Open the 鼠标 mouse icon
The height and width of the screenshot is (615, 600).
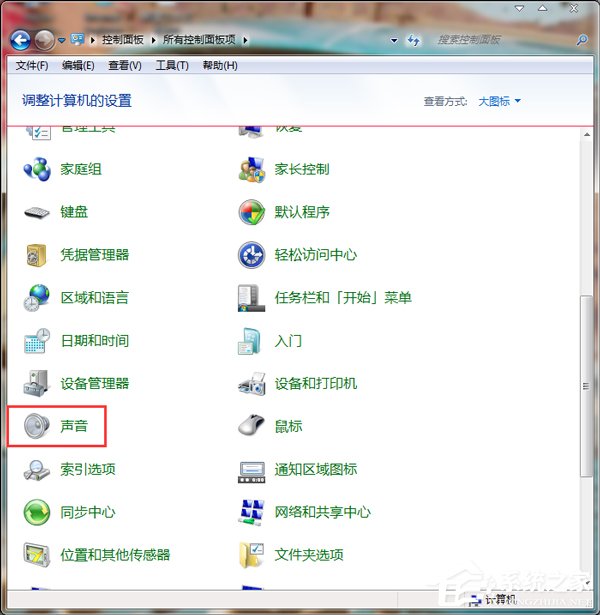click(x=251, y=426)
